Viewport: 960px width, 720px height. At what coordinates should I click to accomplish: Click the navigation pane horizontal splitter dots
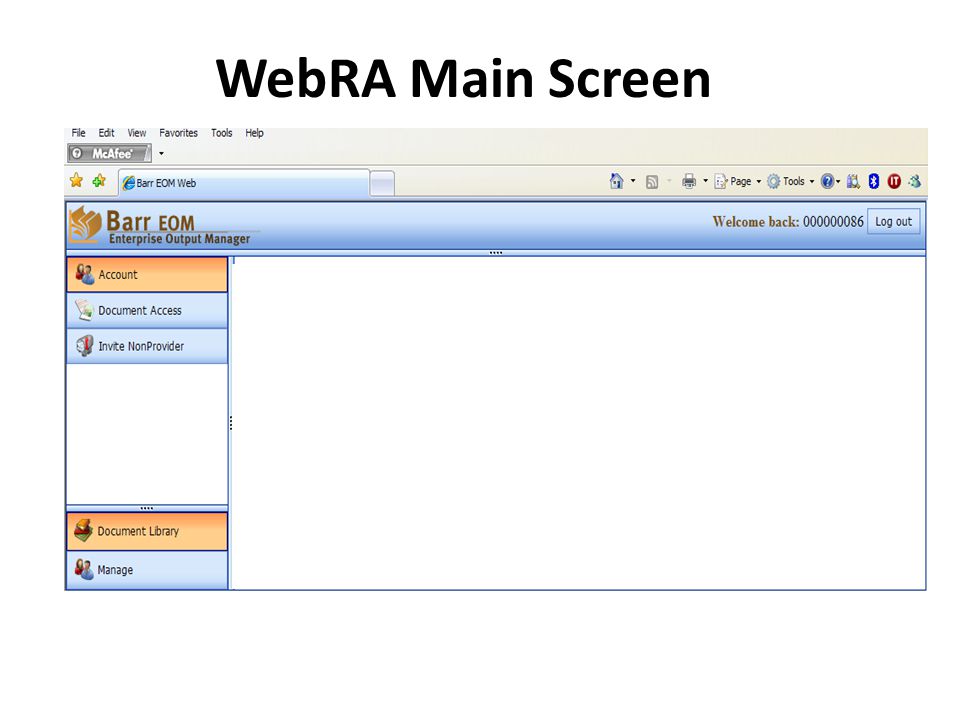(147, 508)
